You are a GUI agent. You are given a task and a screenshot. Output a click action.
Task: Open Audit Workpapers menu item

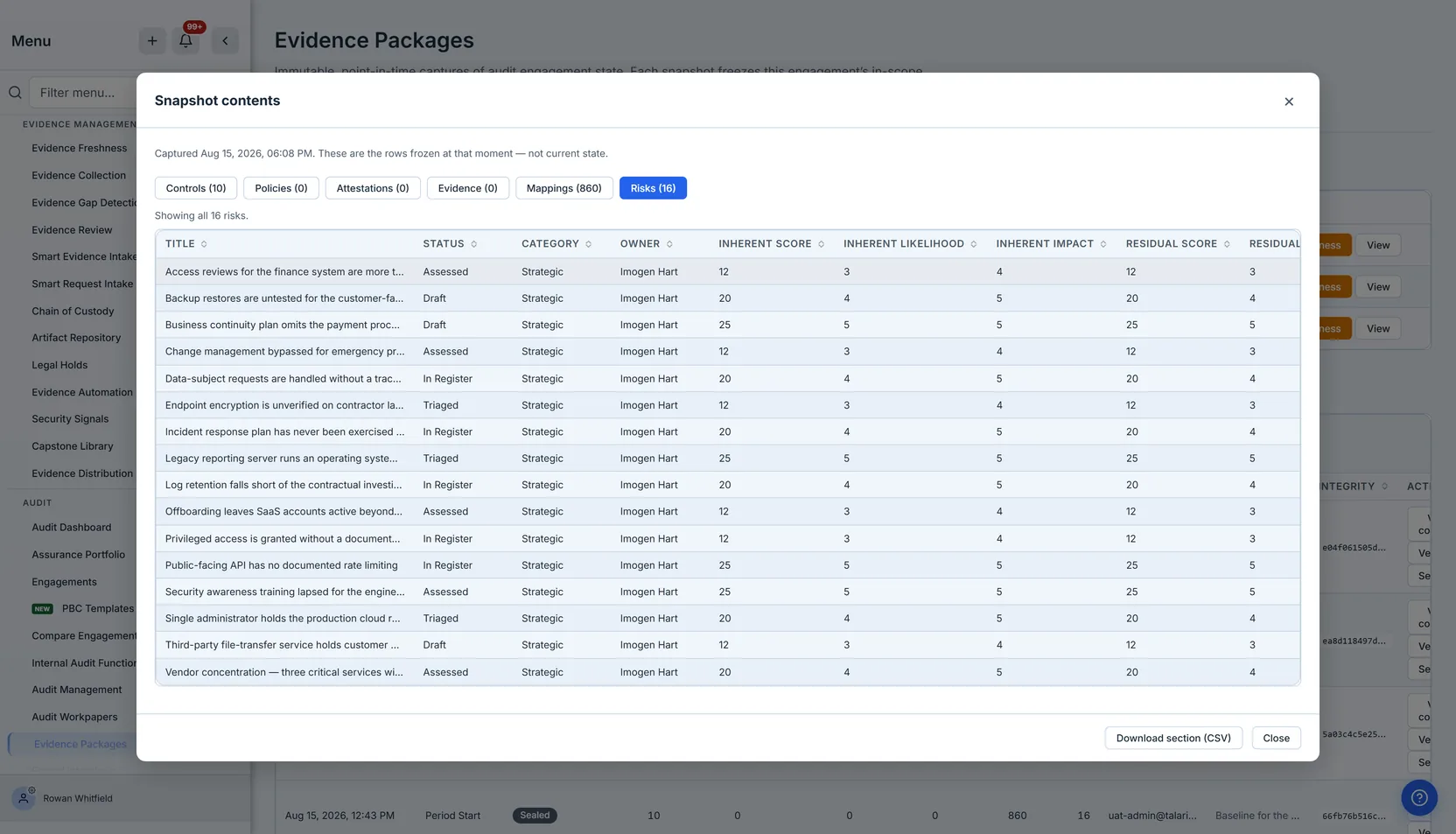(74, 717)
